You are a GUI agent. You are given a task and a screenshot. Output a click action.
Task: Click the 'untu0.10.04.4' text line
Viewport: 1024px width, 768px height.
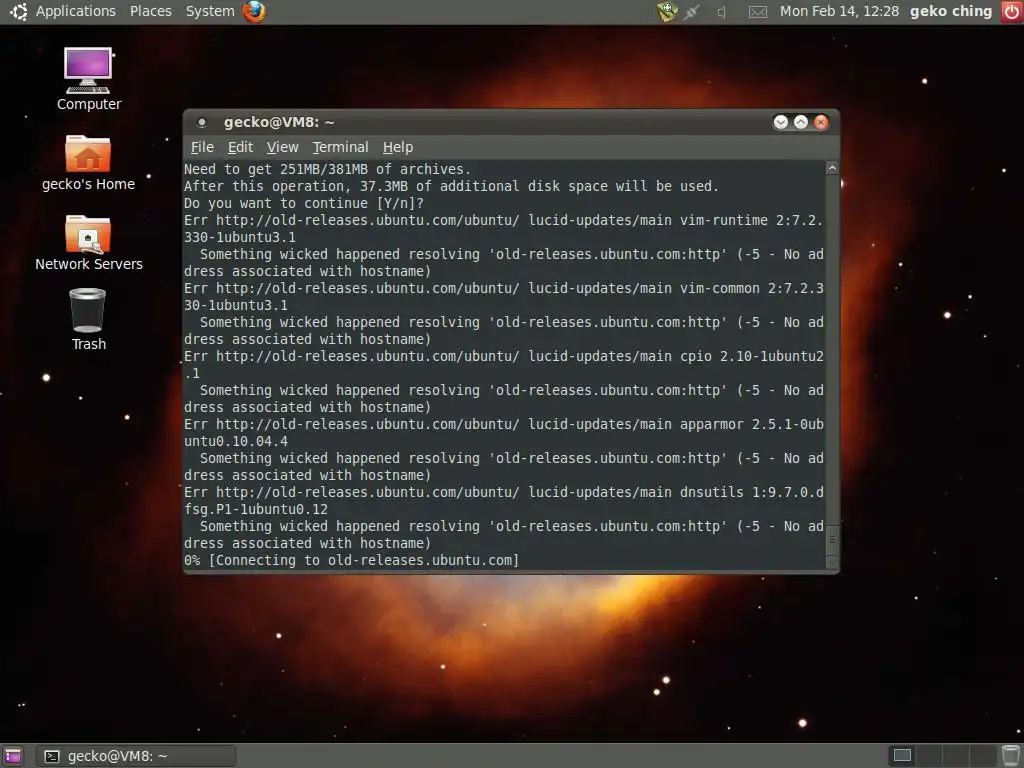[x=236, y=441]
